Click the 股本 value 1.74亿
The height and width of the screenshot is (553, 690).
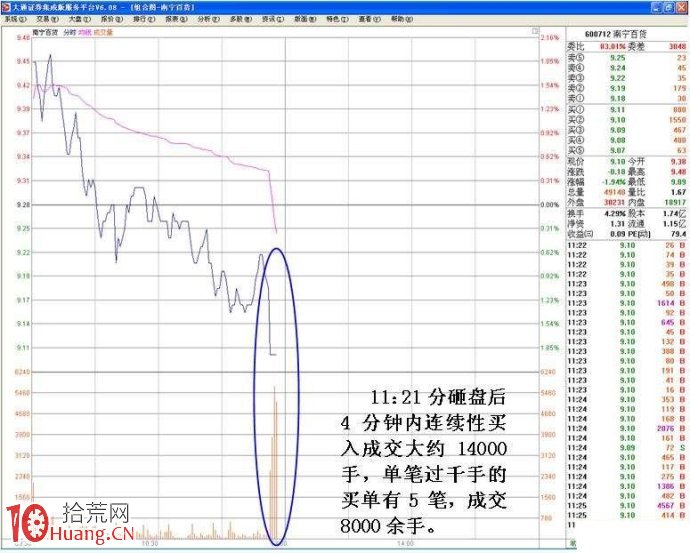click(674, 213)
